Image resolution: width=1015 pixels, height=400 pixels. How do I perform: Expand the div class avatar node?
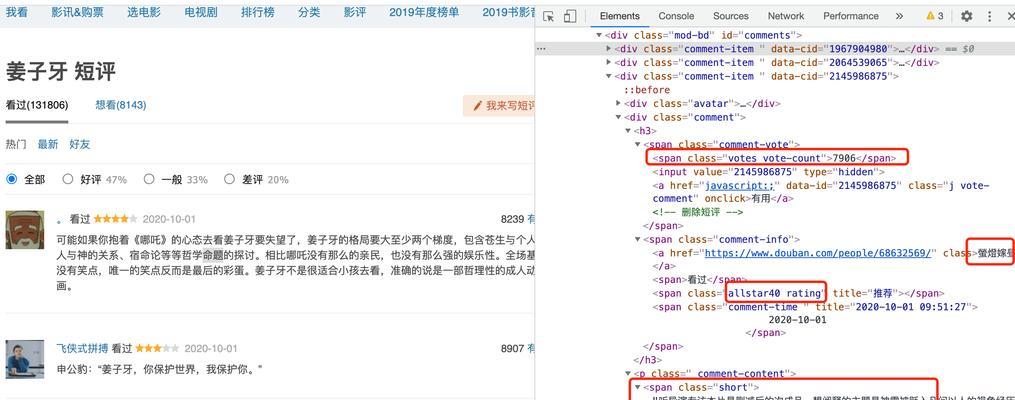[x=619, y=104]
